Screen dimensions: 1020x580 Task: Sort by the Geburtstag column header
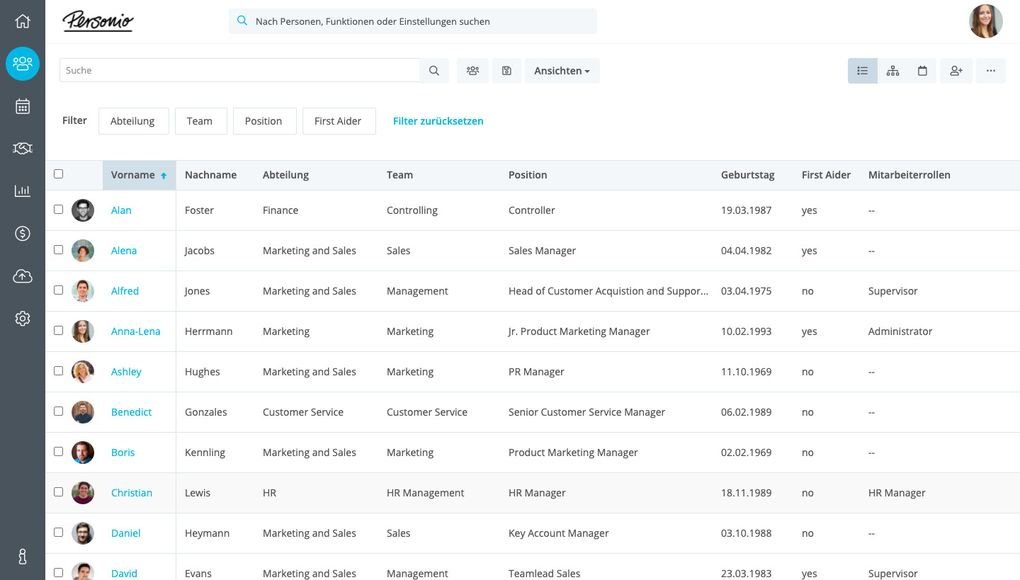[747, 175]
